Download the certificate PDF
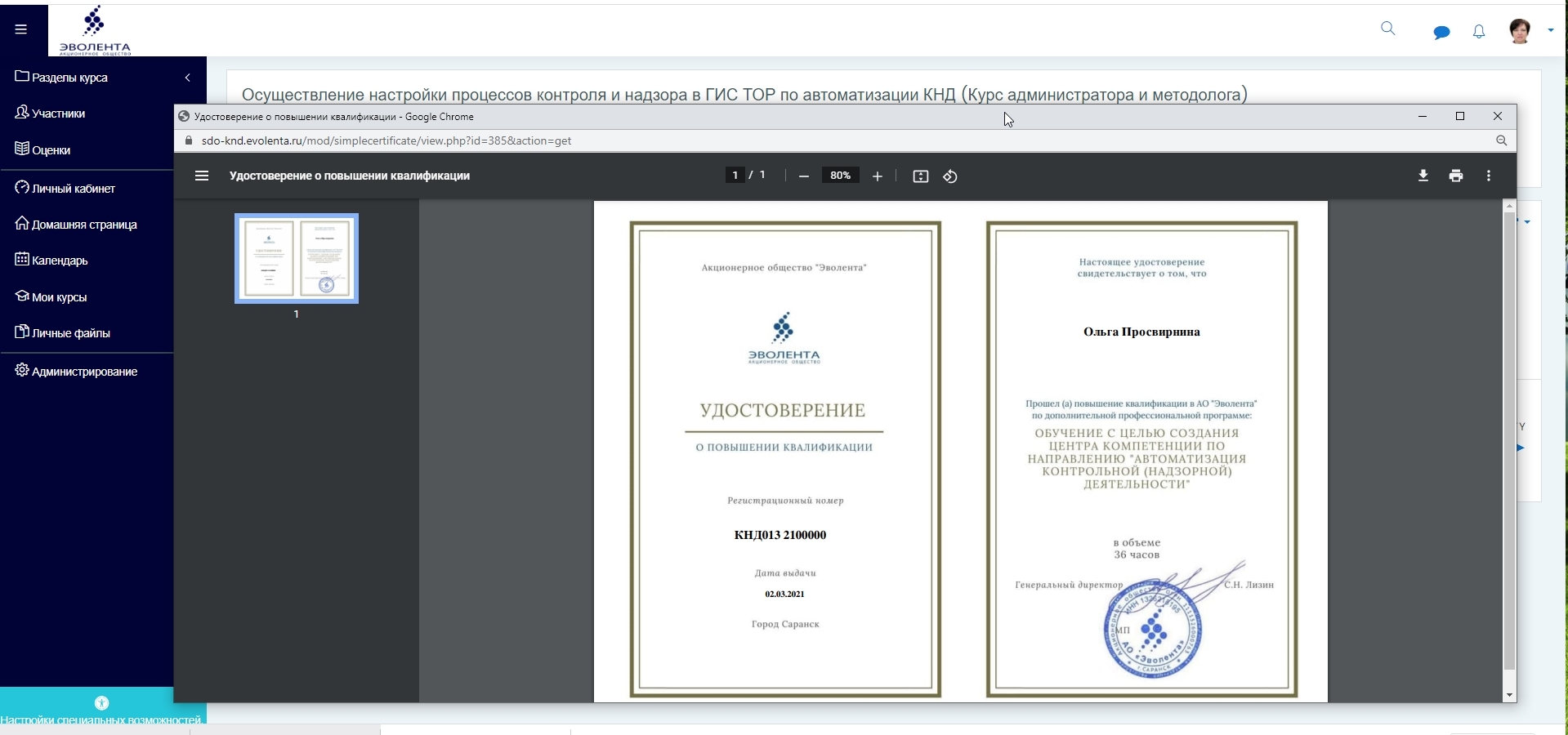 pyautogui.click(x=1423, y=176)
